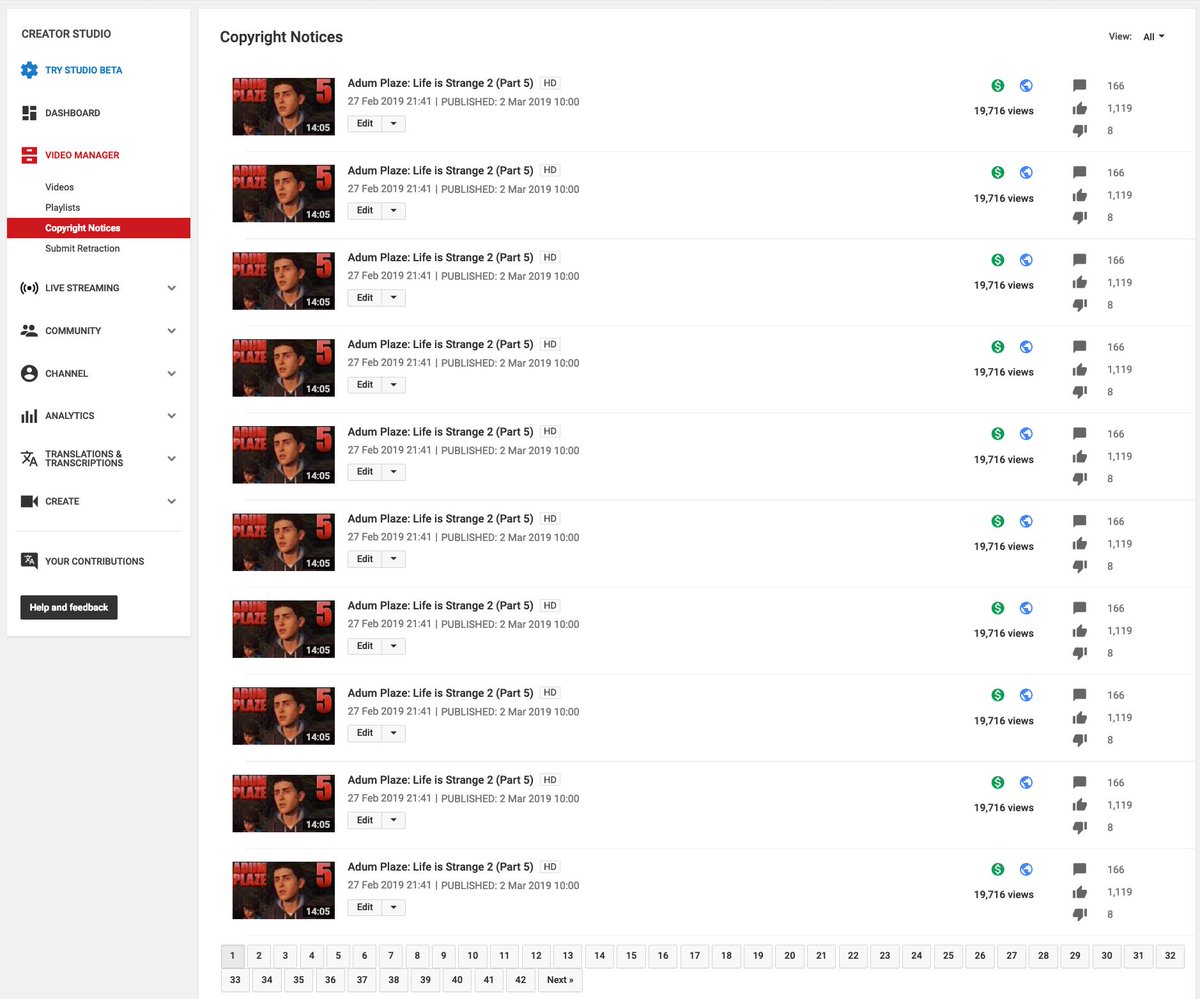Click the CREATOR STUDIO sidebar title
This screenshot has width=1200, height=999.
pyautogui.click(x=66, y=34)
